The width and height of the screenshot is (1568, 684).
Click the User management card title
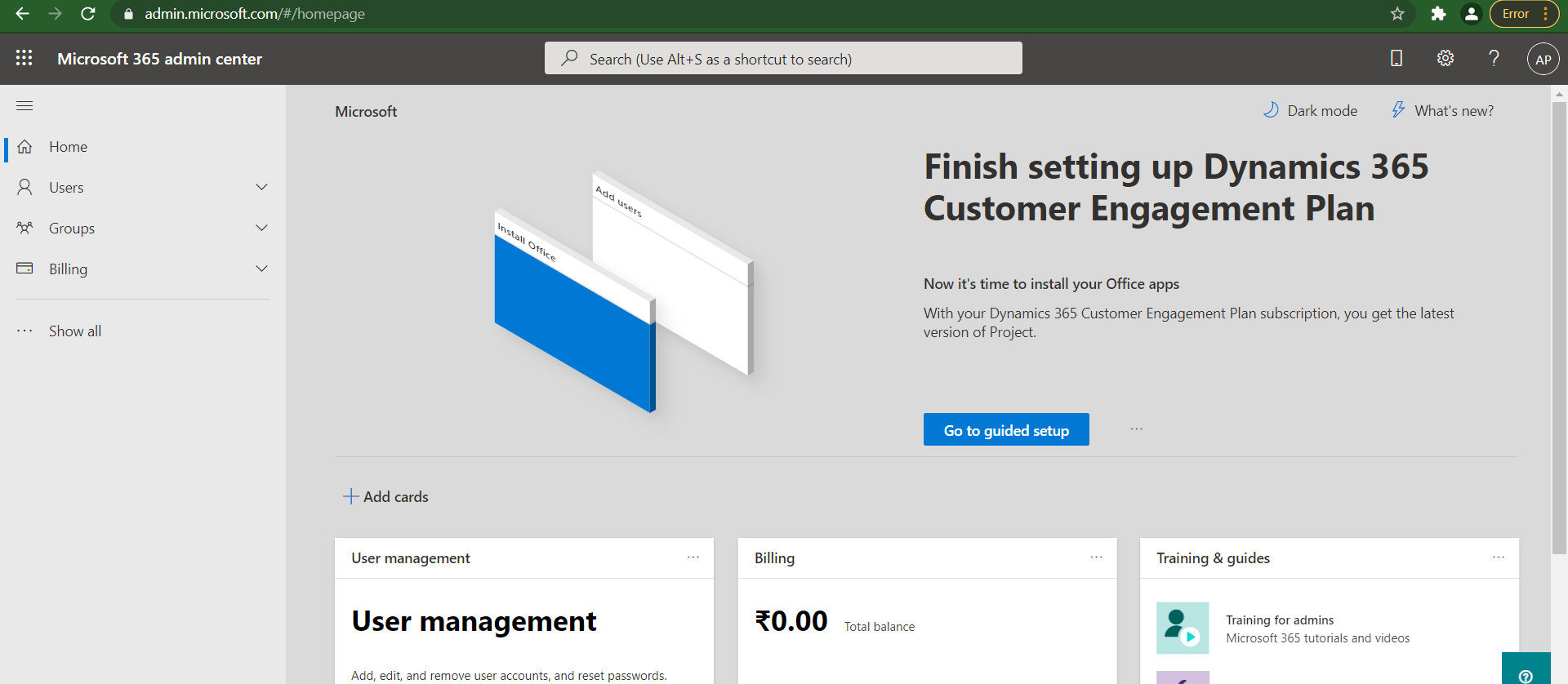pos(411,558)
